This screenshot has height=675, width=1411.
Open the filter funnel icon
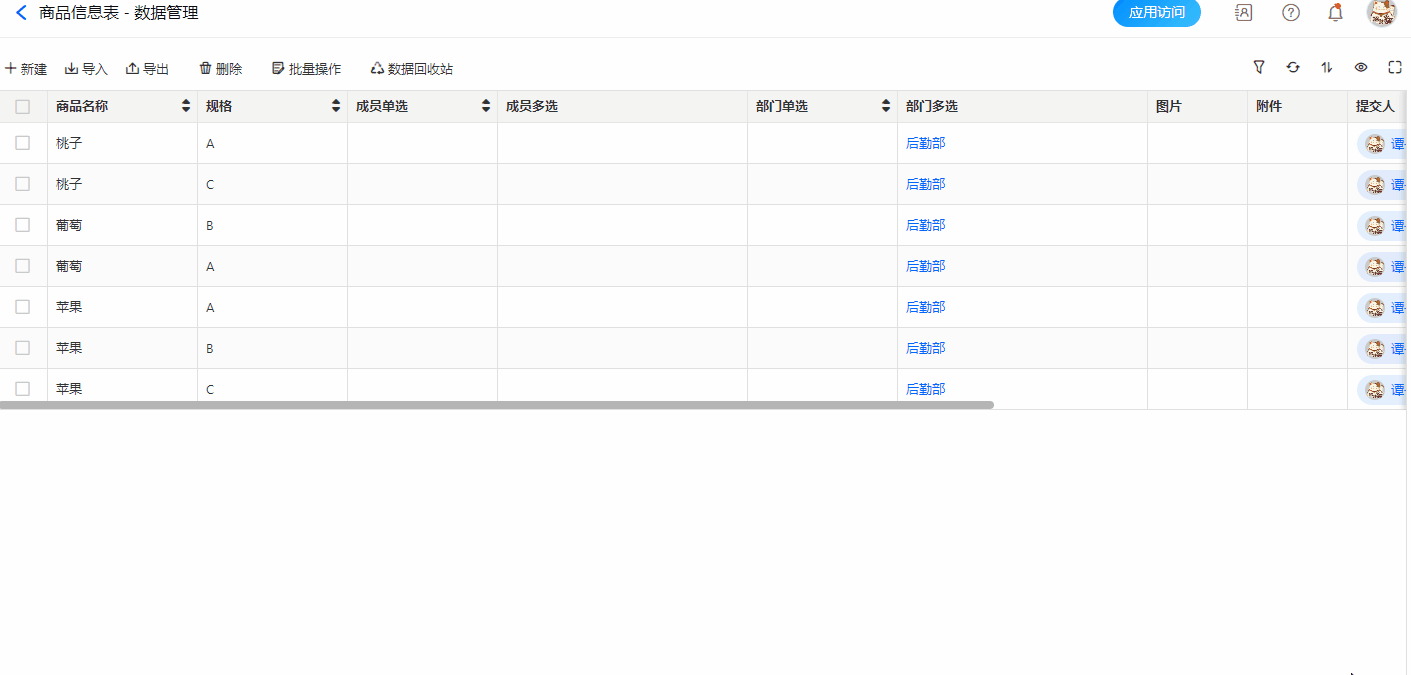coord(1259,67)
